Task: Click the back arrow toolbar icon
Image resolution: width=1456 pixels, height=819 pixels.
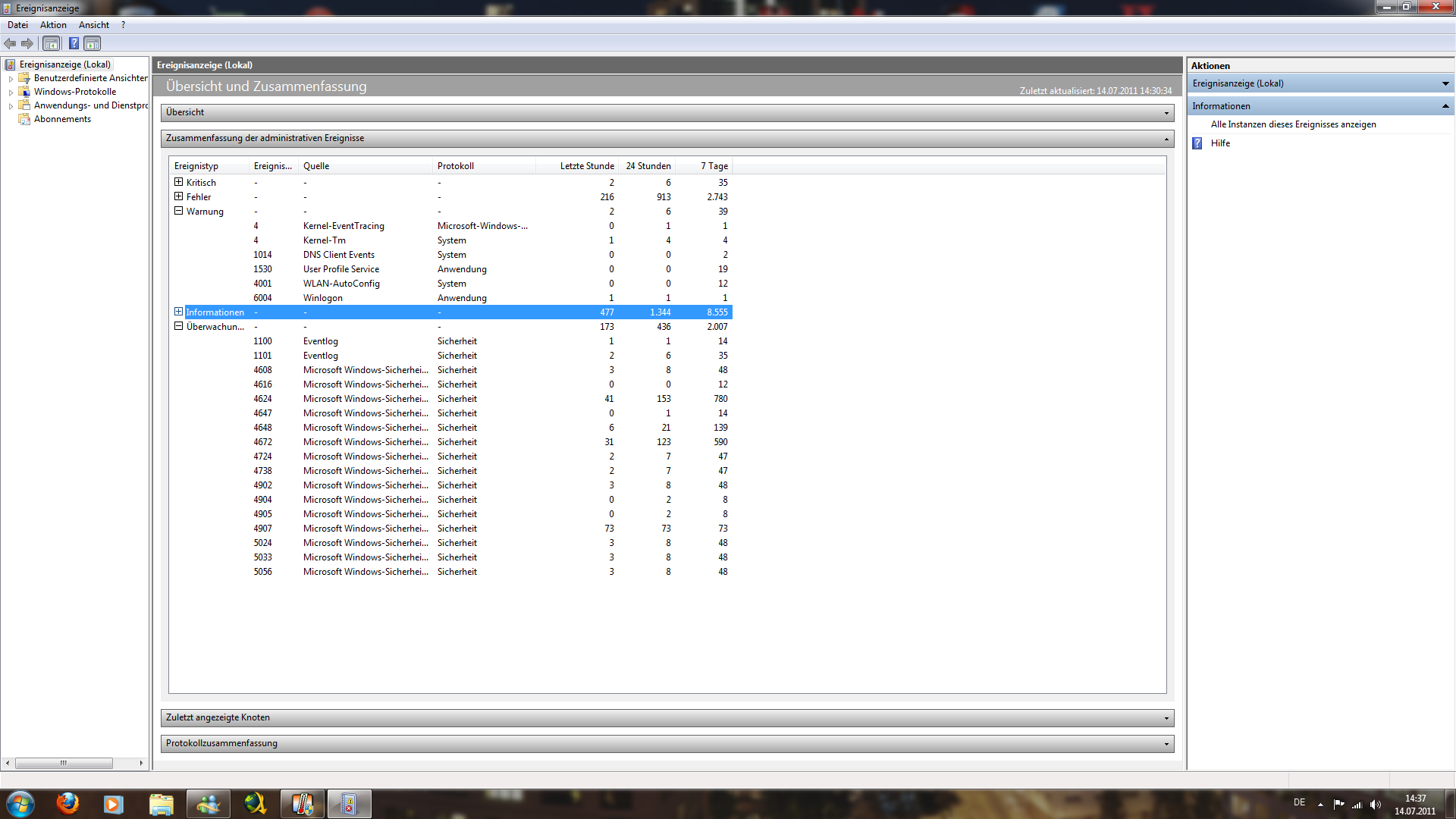Action: 10,43
